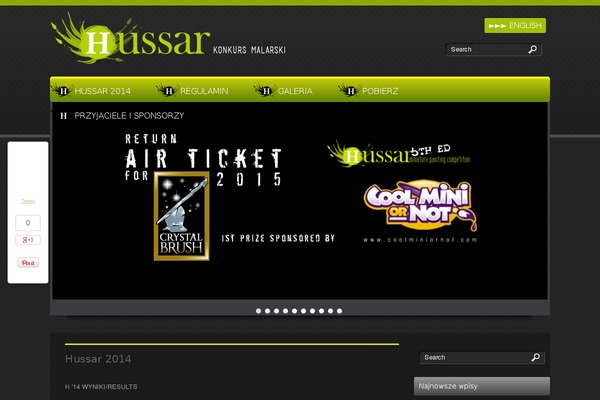Click www.coolminiornot.com text in banner

[x=420, y=240]
